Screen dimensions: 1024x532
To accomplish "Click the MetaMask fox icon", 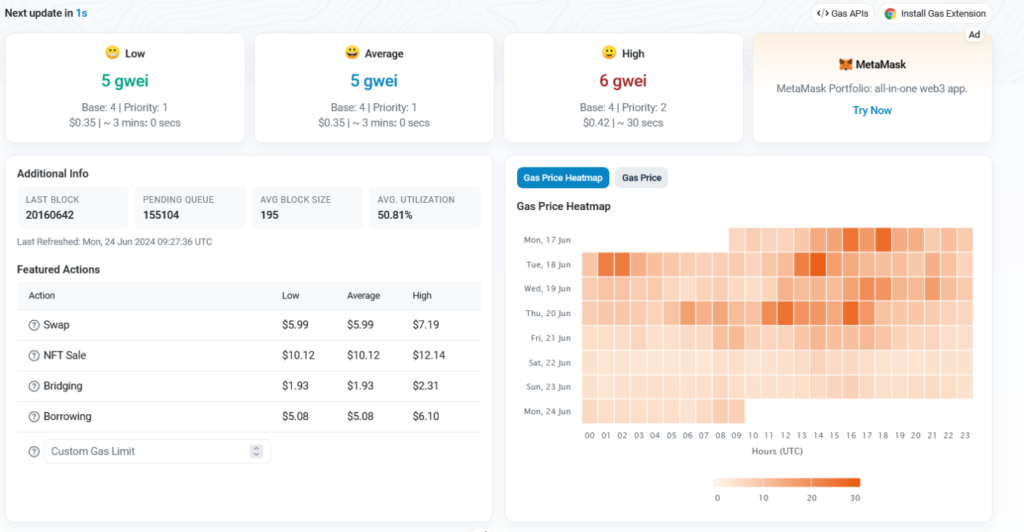I will point(846,64).
